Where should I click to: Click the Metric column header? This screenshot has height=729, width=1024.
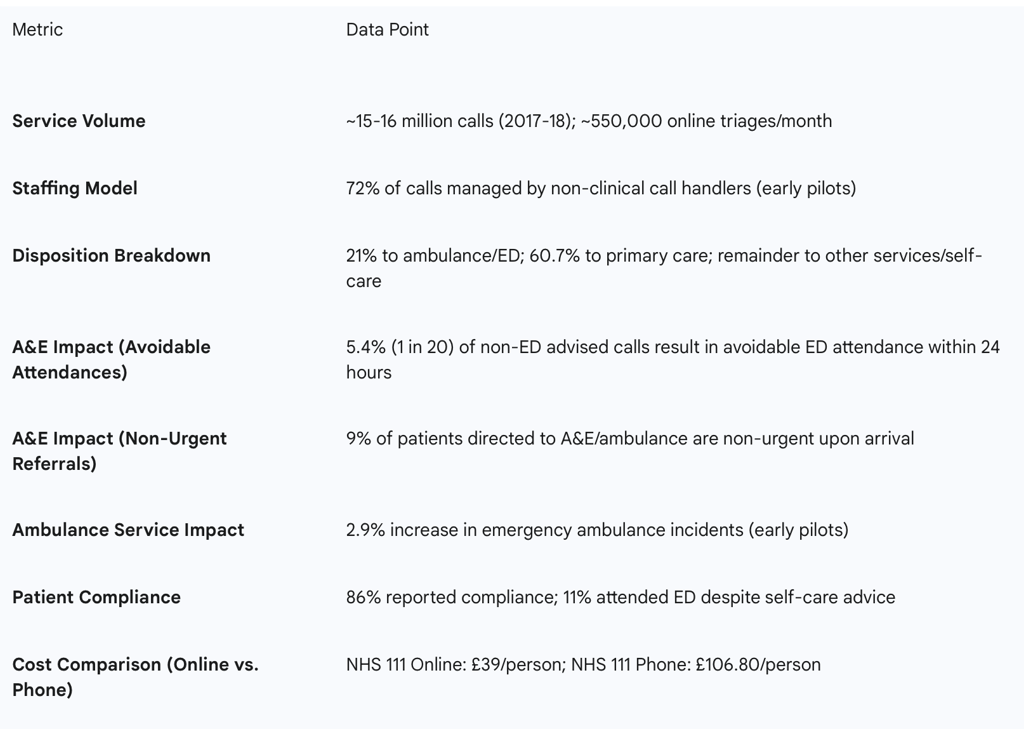(37, 30)
